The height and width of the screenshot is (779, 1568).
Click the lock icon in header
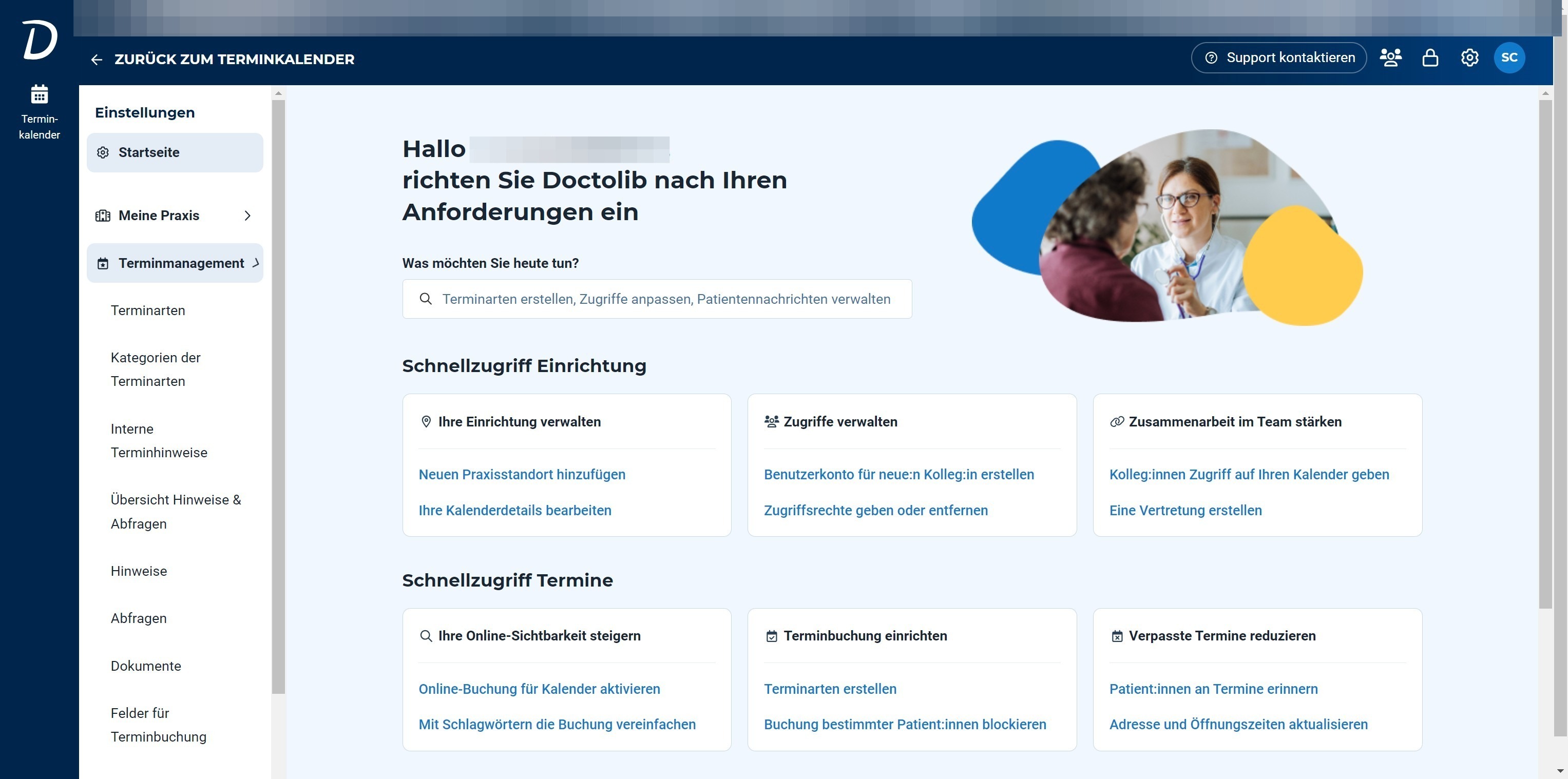pyautogui.click(x=1430, y=58)
